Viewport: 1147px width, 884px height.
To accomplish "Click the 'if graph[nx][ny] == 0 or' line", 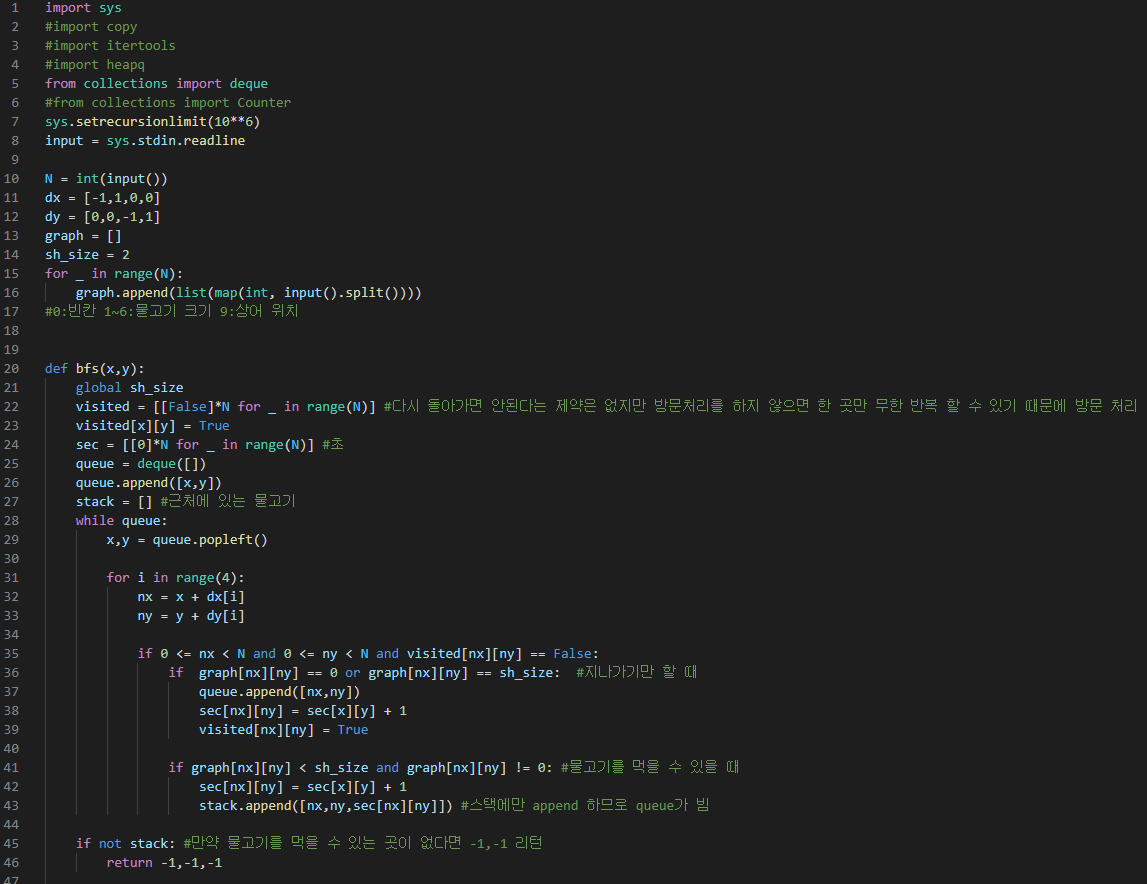I will 433,673.
